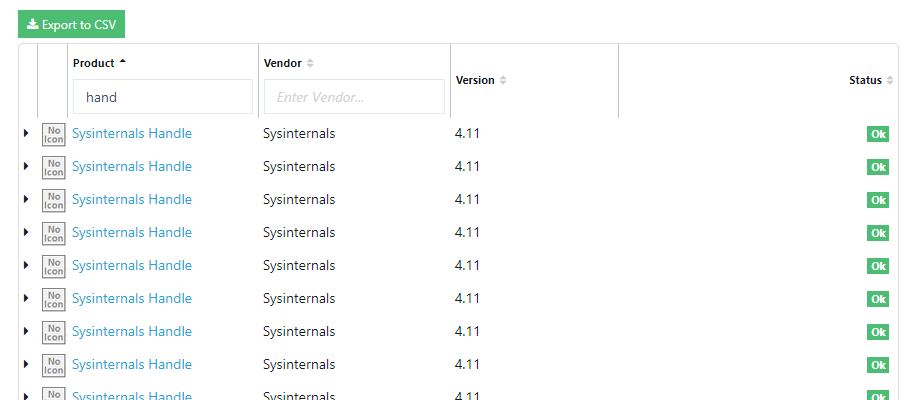Select the '4.11' version cell in the sixth row
This screenshot has height=400, width=915.
[x=467, y=298]
